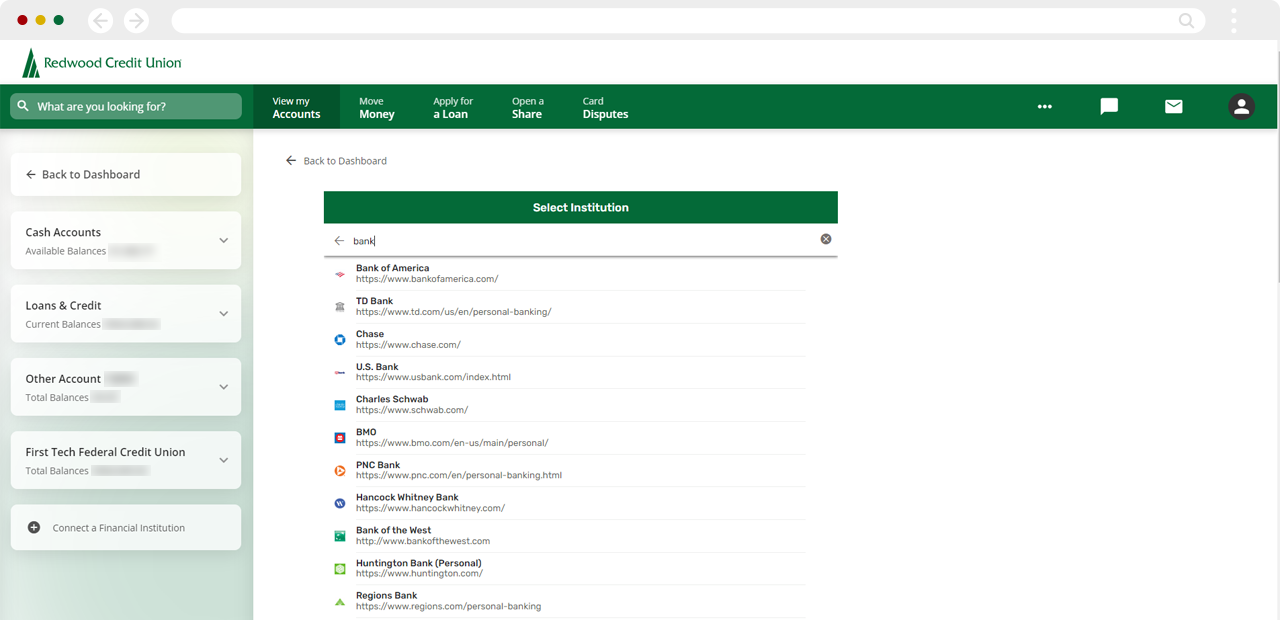Pick the BMO institution name
The width and height of the screenshot is (1280, 620).
[x=366, y=432]
